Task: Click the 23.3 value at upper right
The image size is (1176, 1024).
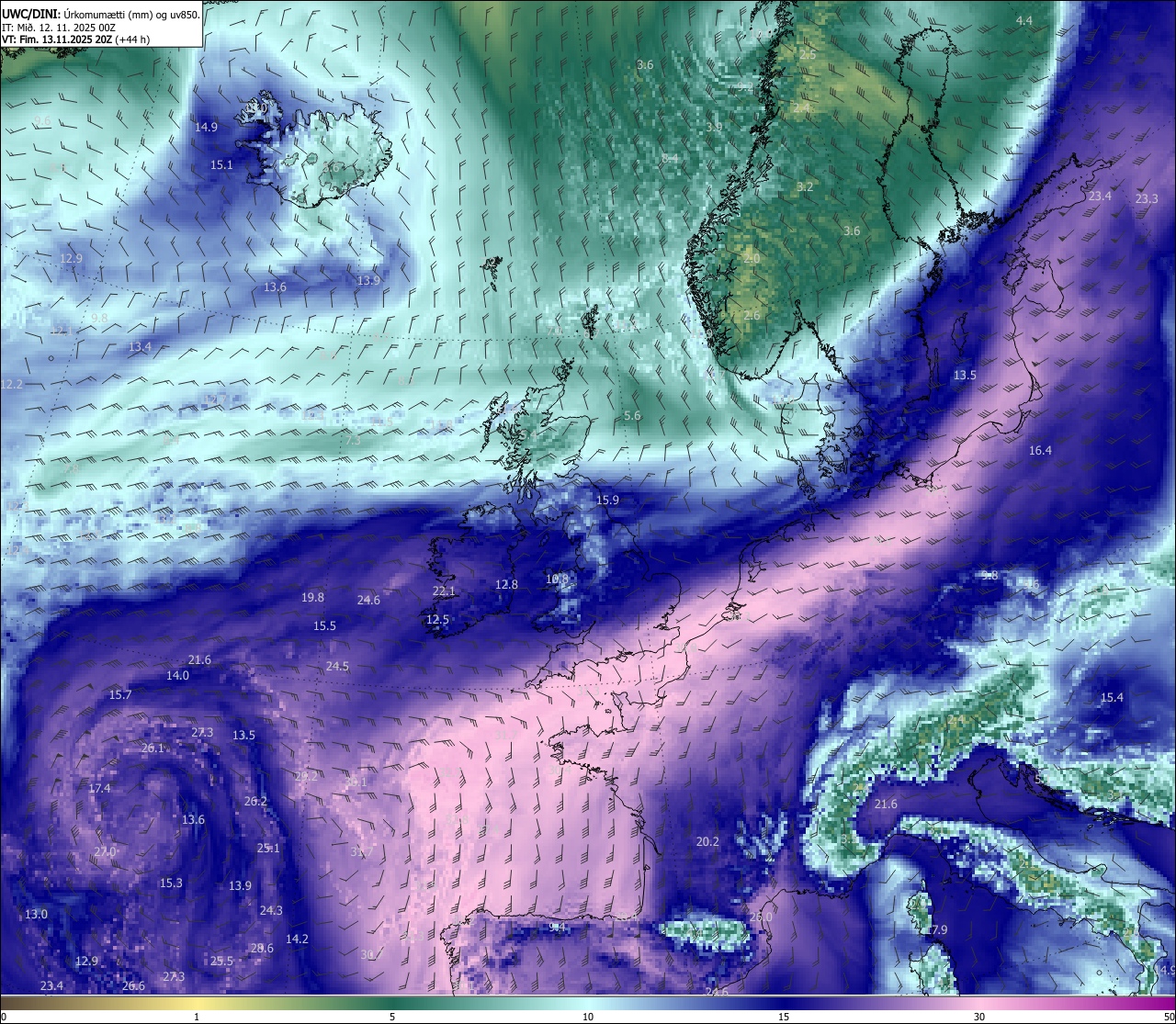Action: 1147,199
